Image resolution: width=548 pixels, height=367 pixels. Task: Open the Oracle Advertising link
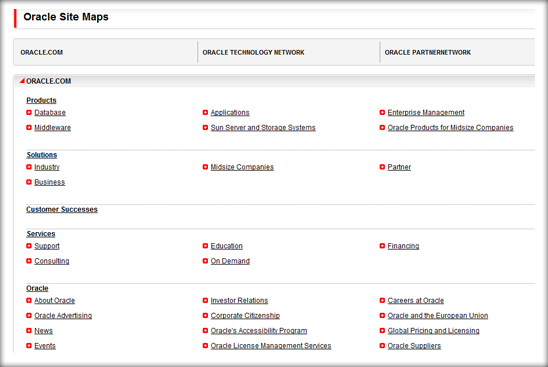pyautogui.click(x=63, y=316)
